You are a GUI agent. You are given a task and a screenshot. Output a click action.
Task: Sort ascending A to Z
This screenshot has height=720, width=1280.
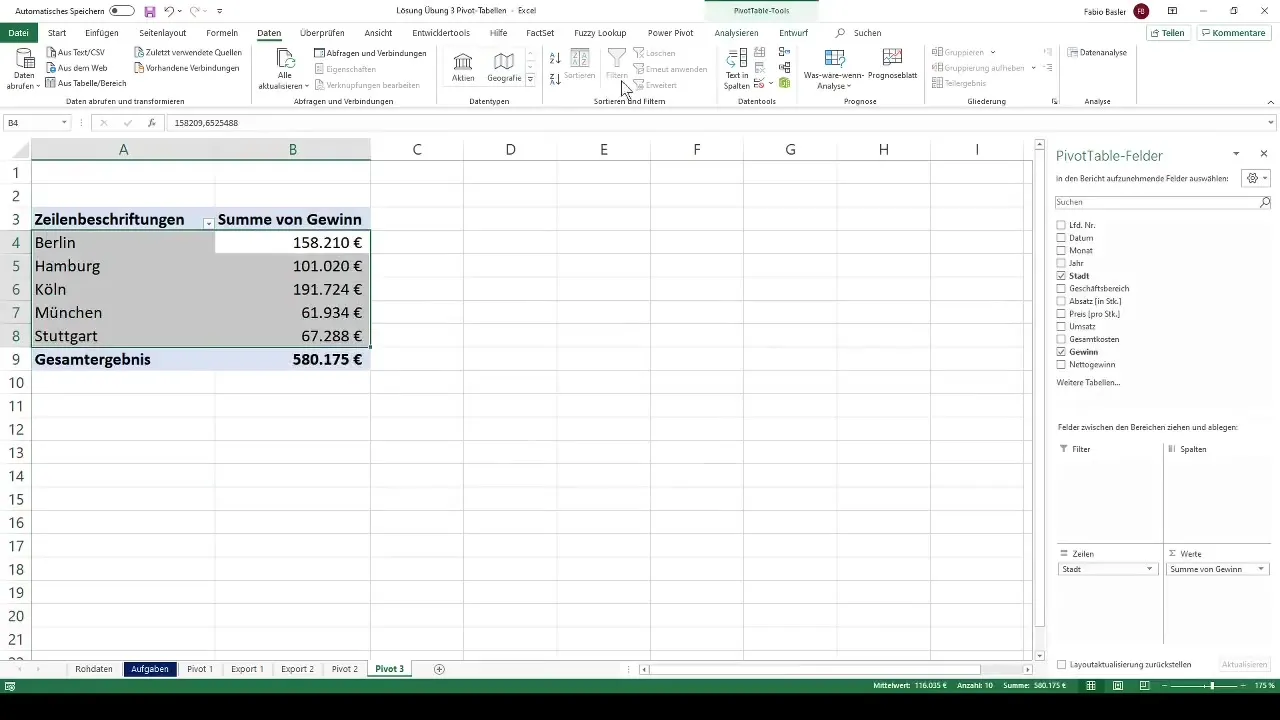click(555, 59)
